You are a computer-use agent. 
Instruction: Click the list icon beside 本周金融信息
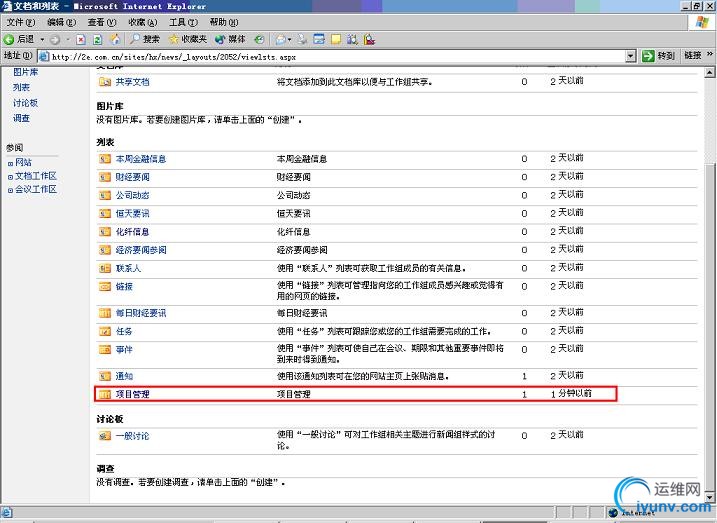(105, 159)
